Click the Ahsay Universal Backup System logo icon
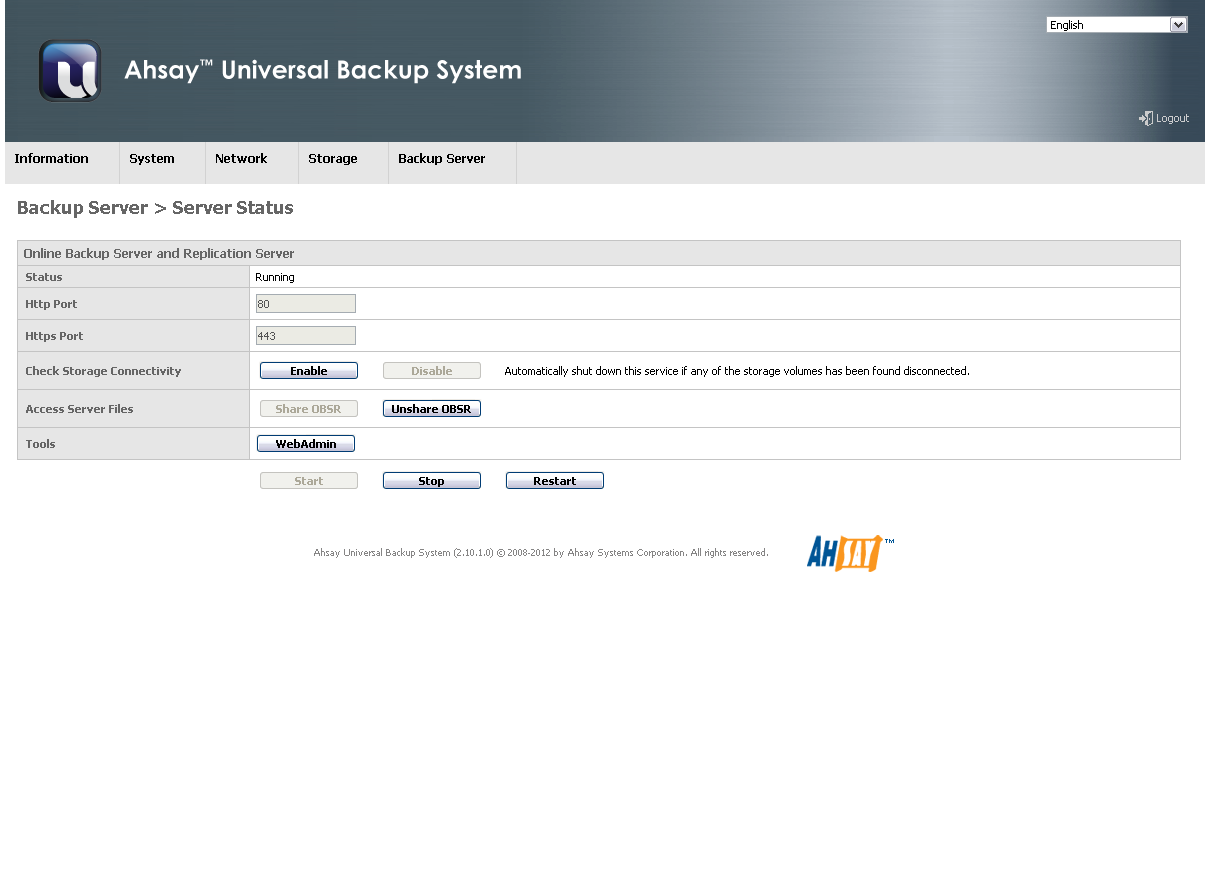The width and height of the screenshot is (1210, 873). tap(70, 71)
